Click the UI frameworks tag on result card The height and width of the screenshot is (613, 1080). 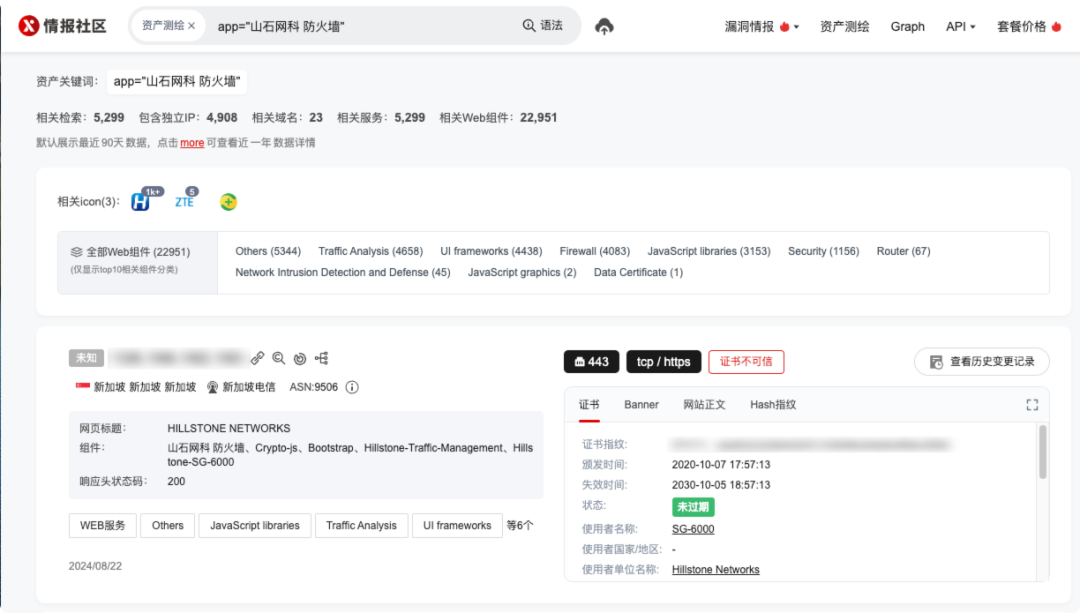click(x=457, y=526)
